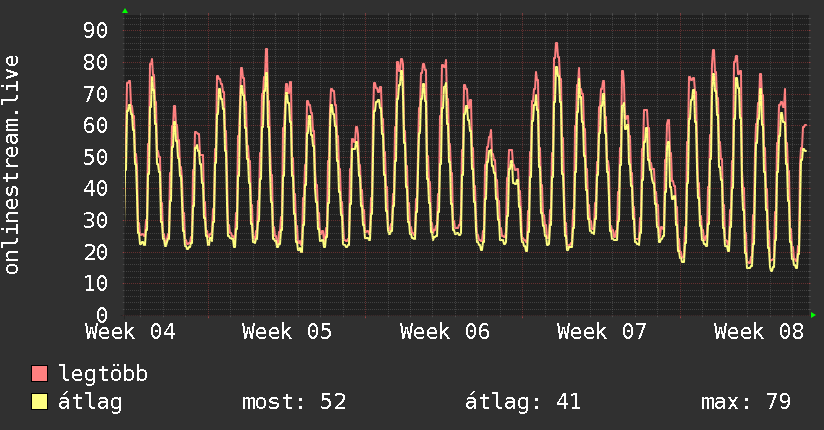Click the '20' y-axis value
Image resolution: width=824 pixels, height=430 pixels.
tap(96, 252)
